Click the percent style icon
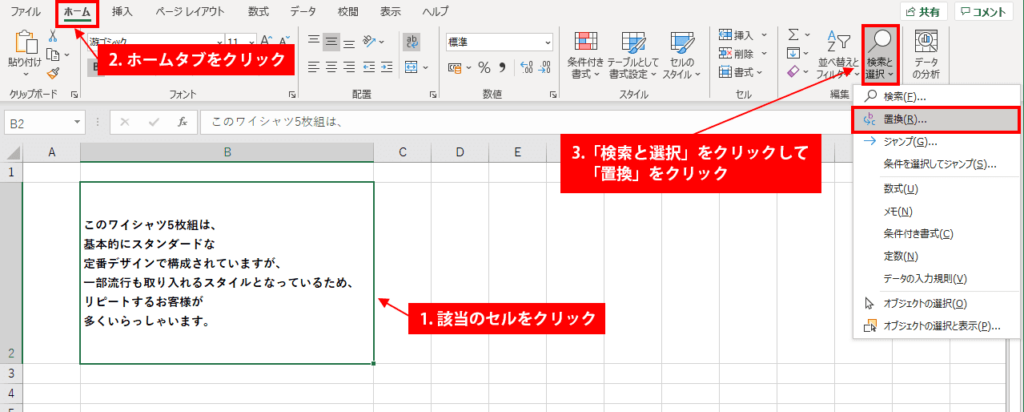 484,67
